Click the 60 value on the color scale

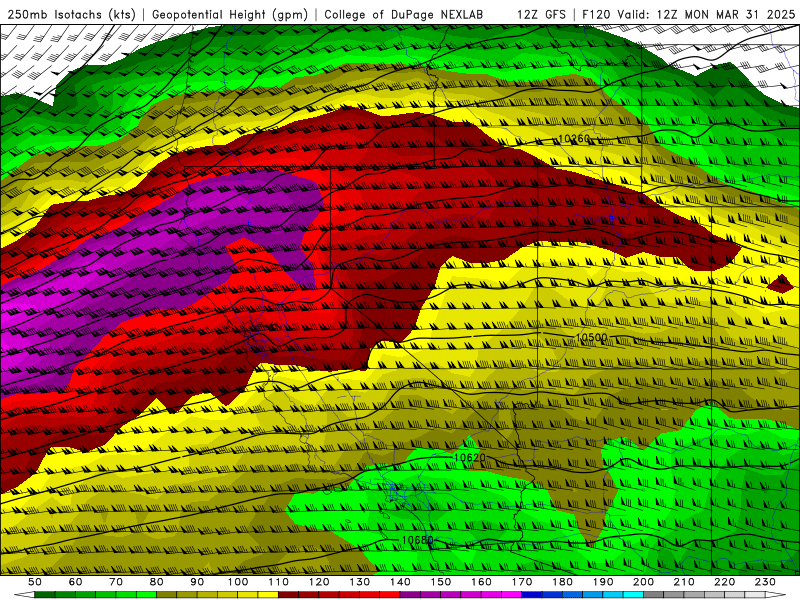point(76,582)
